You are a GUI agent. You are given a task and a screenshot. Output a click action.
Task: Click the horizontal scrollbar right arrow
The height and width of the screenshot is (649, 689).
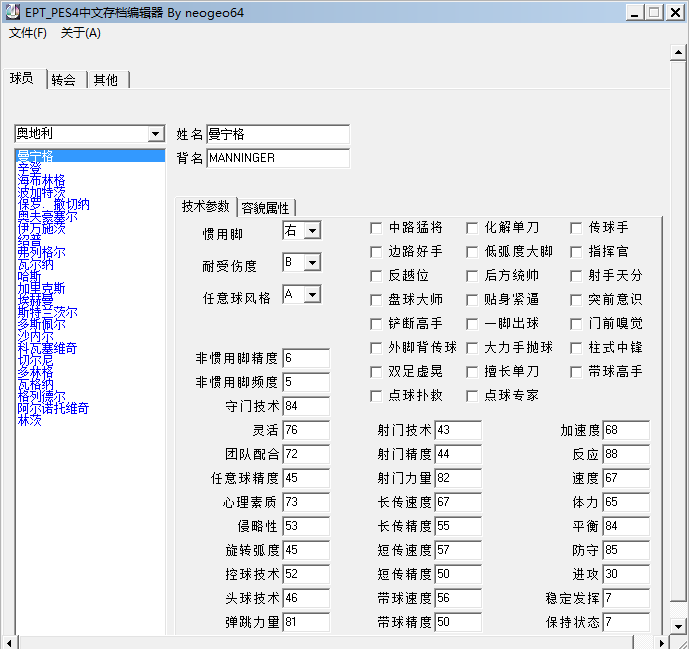click(679, 641)
